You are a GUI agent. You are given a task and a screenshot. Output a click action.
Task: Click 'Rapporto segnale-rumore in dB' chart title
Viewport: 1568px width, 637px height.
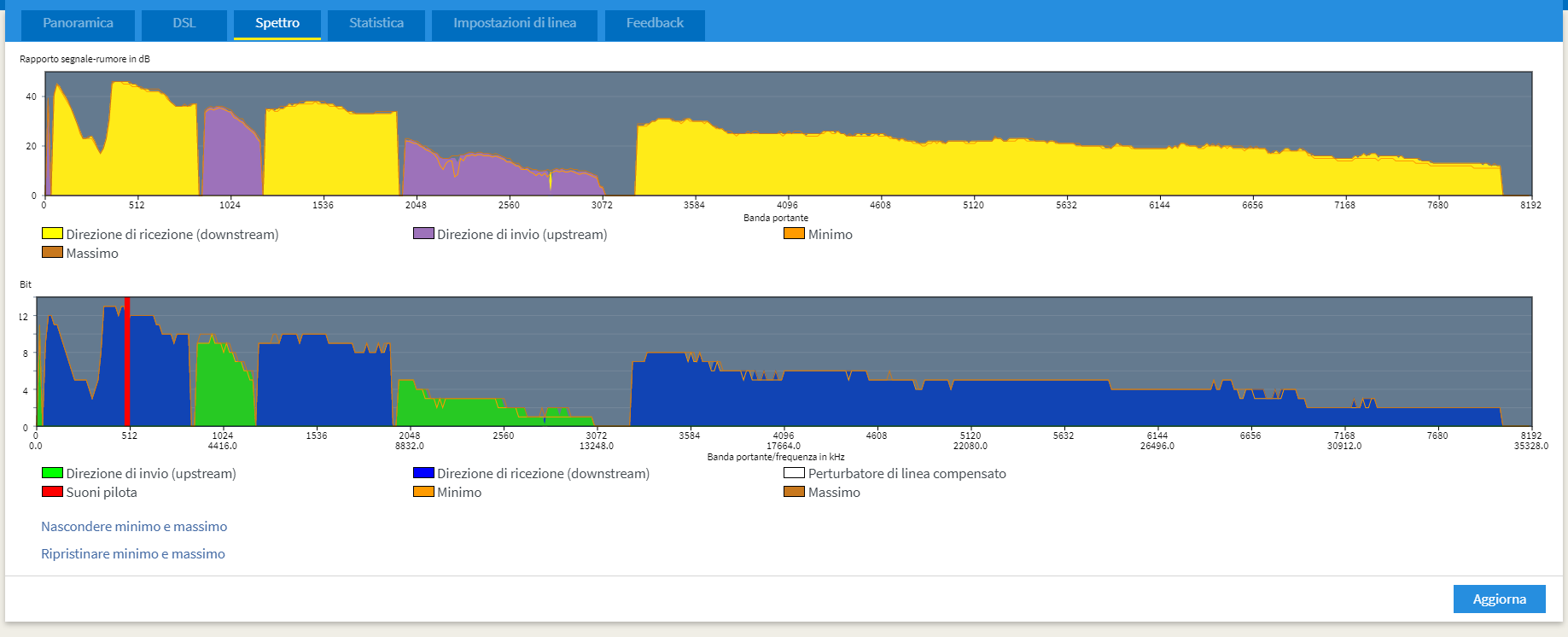tap(85, 59)
